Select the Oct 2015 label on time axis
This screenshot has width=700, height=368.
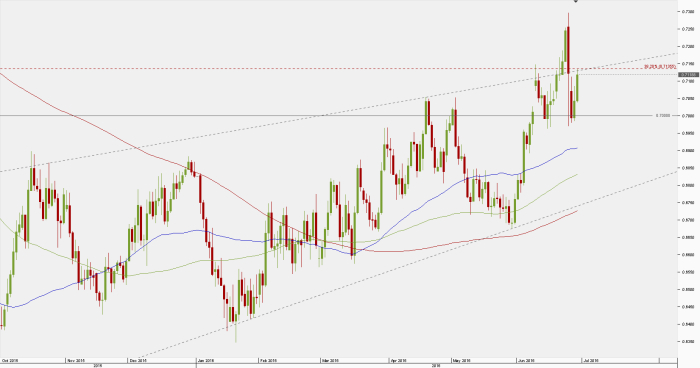tap(10, 361)
